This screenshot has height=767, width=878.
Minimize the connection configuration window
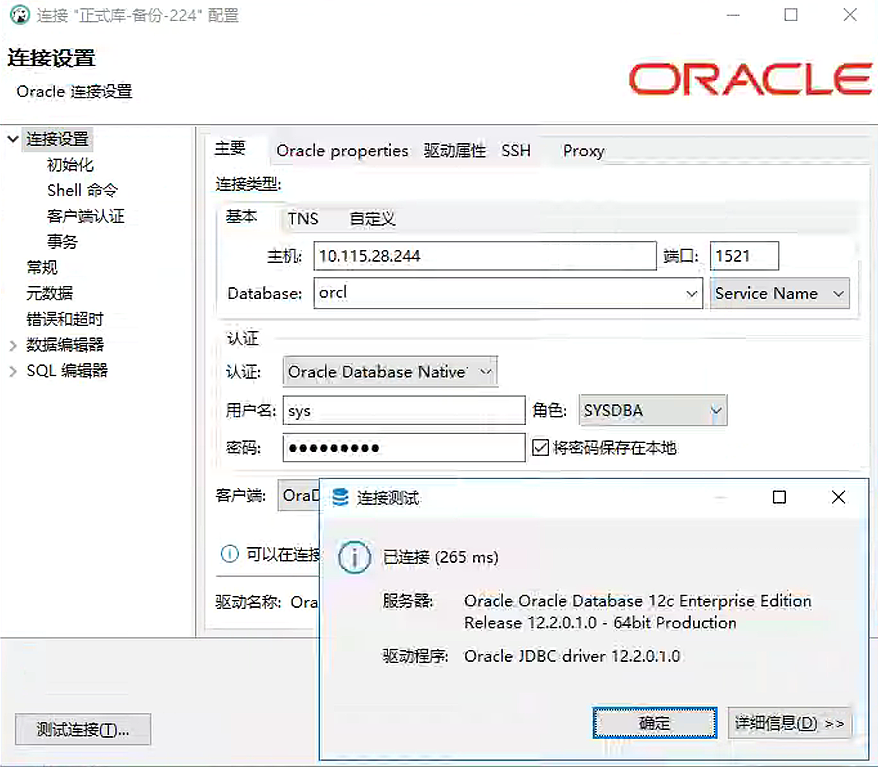point(733,15)
